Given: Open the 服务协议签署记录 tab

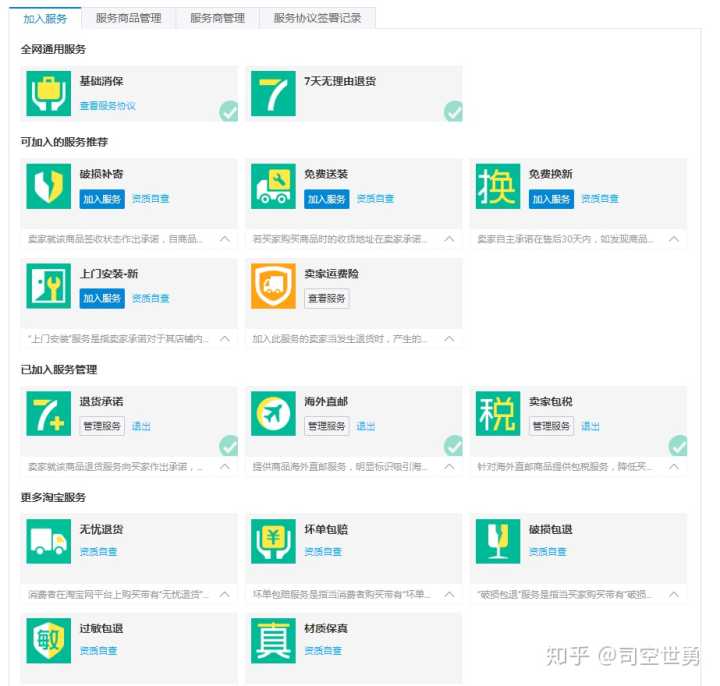Looking at the screenshot, I should point(317,18).
